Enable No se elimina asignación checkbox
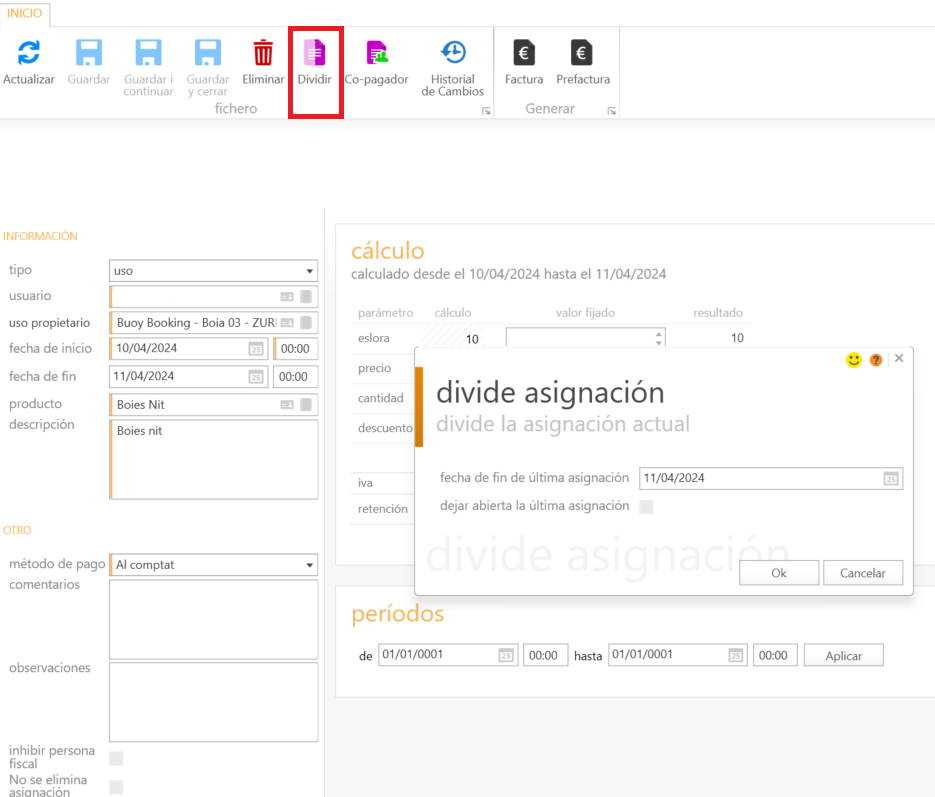This screenshot has height=797, width=935. tap(116, 787)
